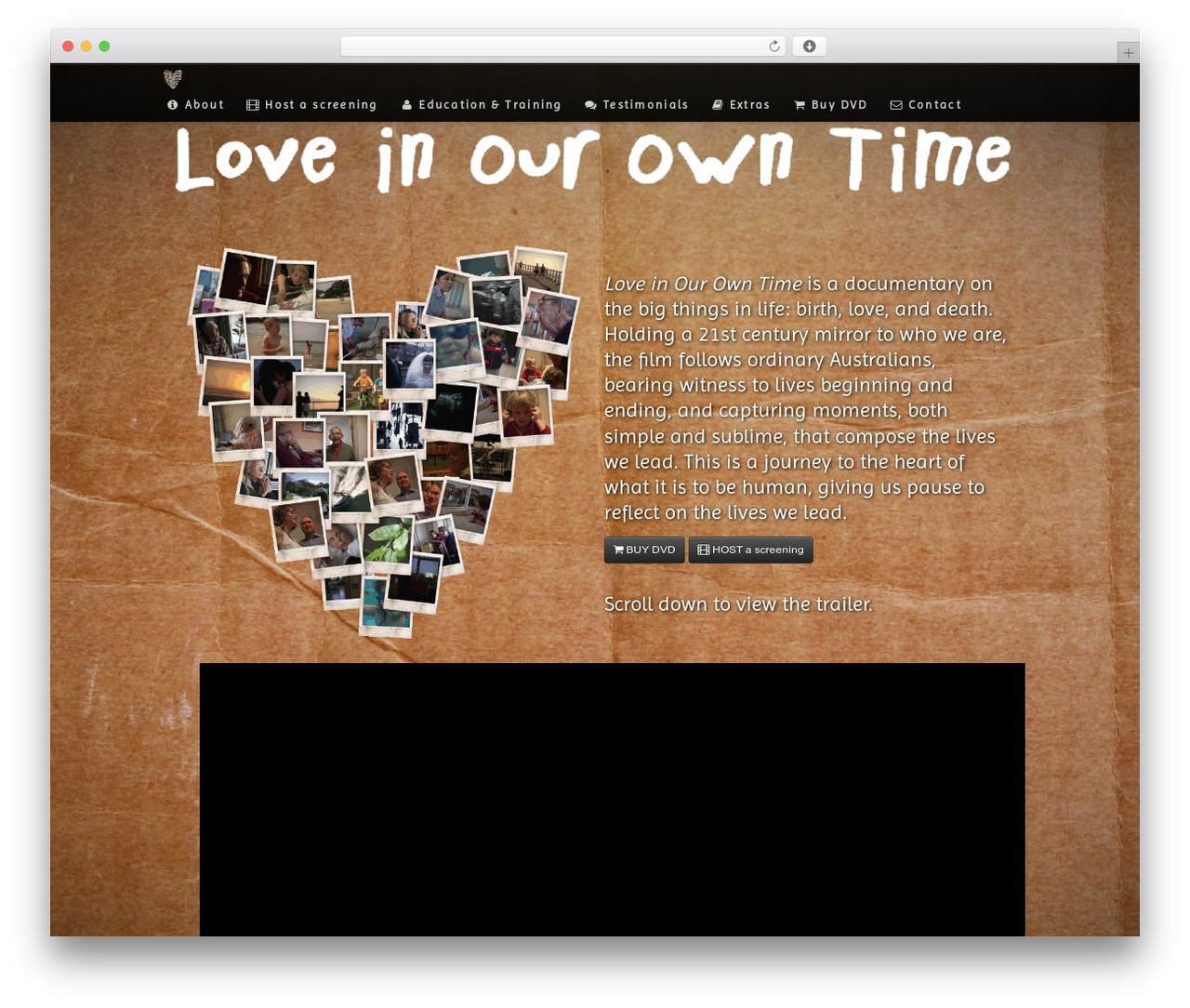Click the book icon beside Extras

(x=718, y=105)
